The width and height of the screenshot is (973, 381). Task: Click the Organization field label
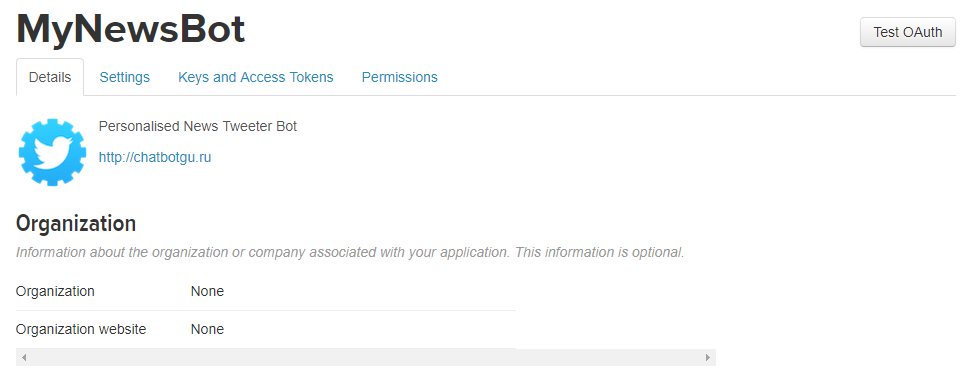(55, 292)
